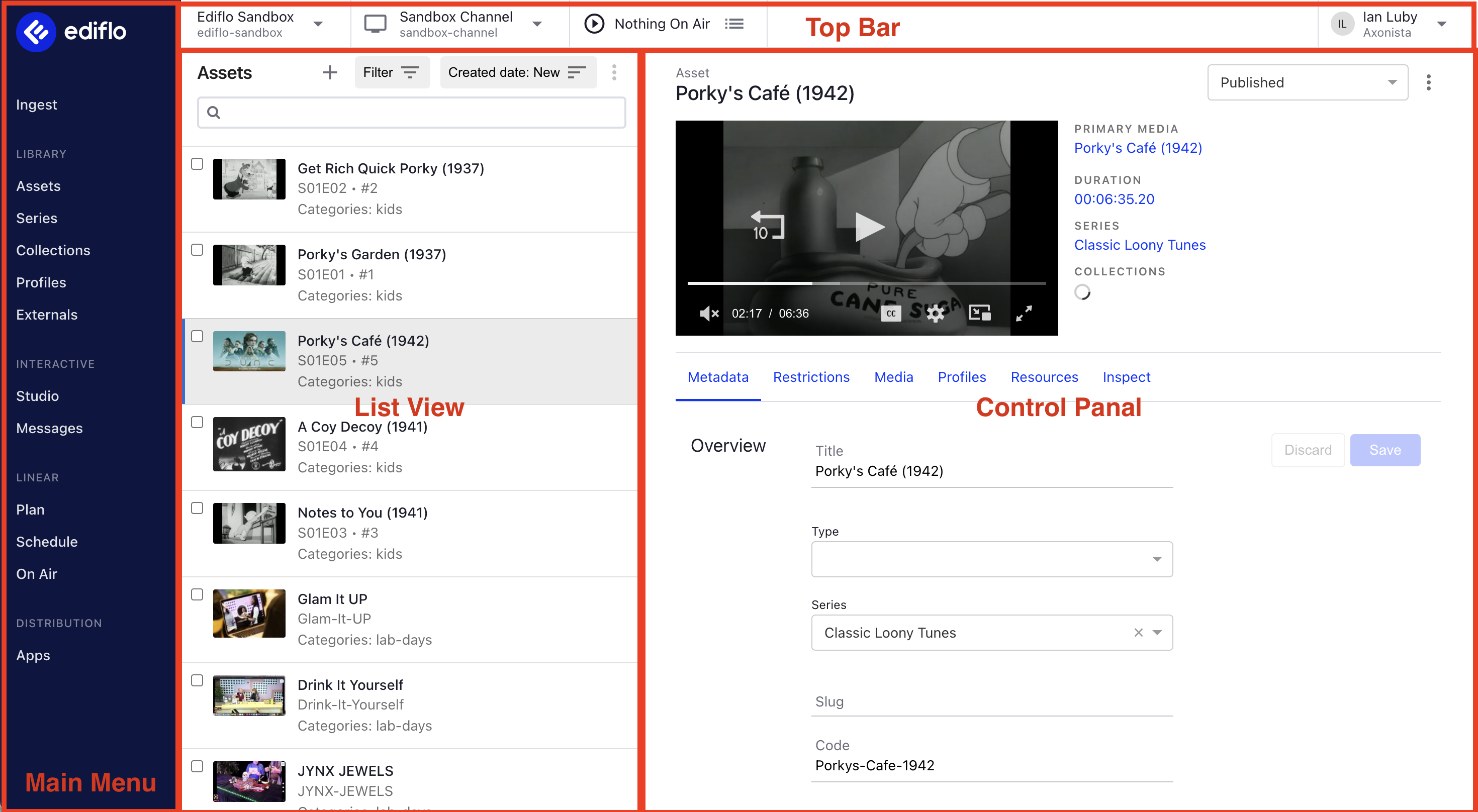This screenshot has width=1478, height=812.
Task: Switch to Profiles tab in asset panel
Action: click(x=962, y=377)
